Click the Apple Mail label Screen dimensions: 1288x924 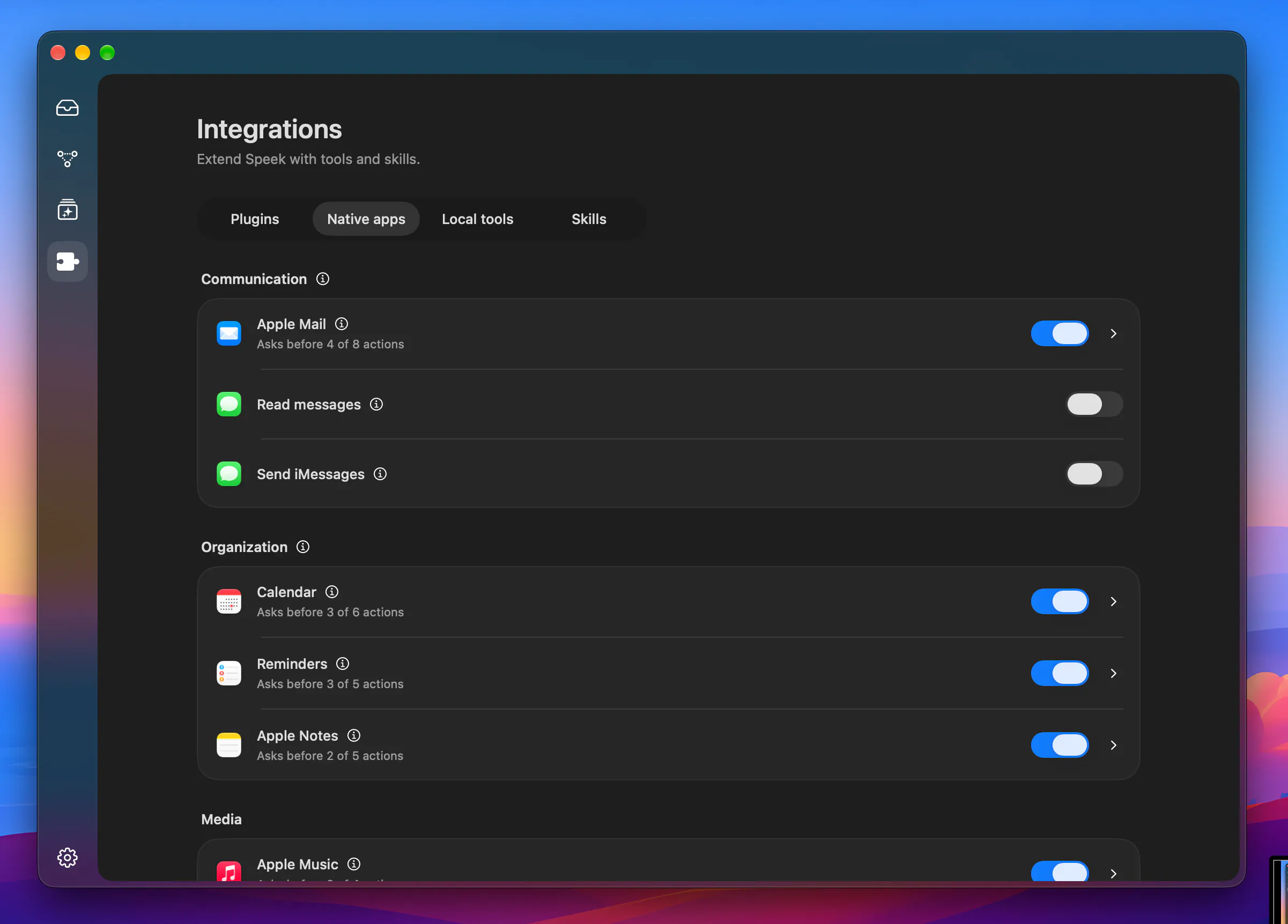point(291,324)
